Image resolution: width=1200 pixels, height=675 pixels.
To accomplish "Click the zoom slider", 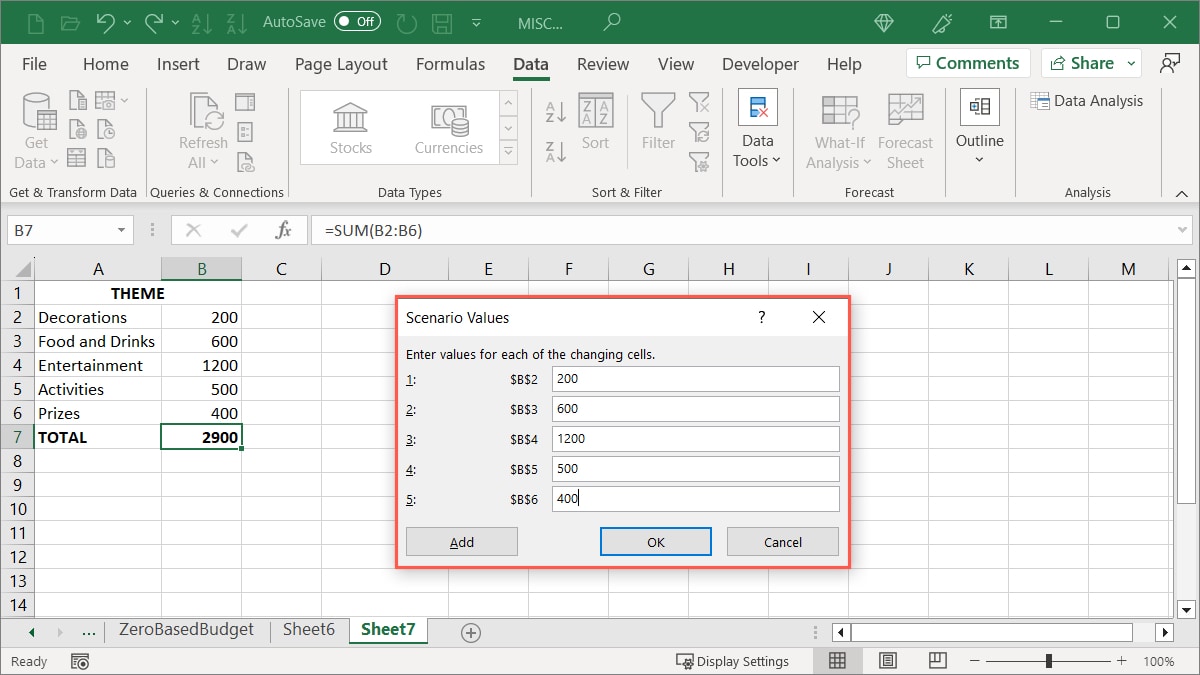I will point(1047,660).
